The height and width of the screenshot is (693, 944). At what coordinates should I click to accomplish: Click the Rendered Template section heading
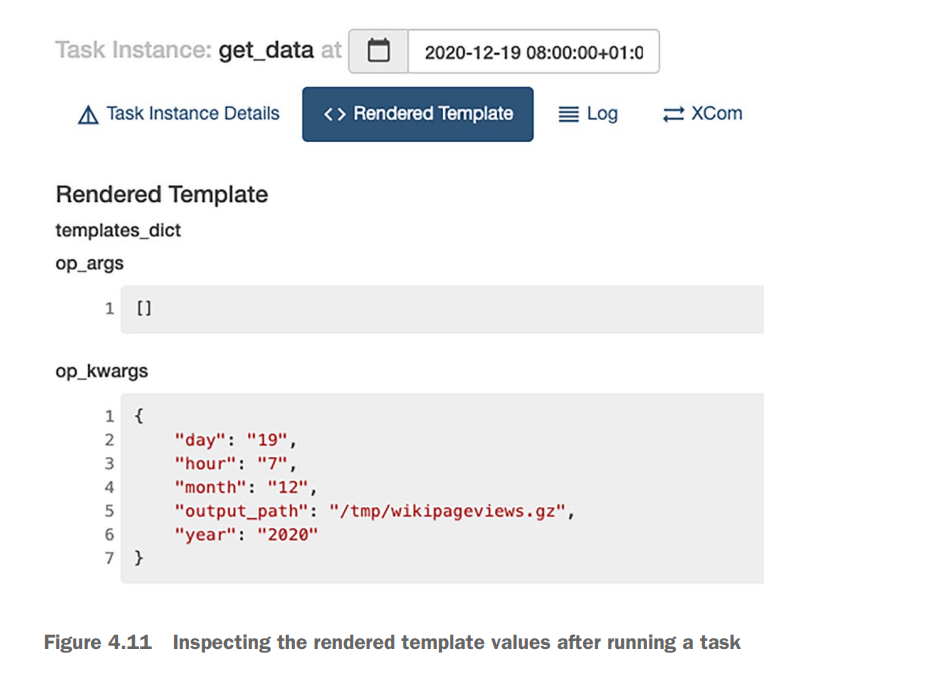(162, 194)
